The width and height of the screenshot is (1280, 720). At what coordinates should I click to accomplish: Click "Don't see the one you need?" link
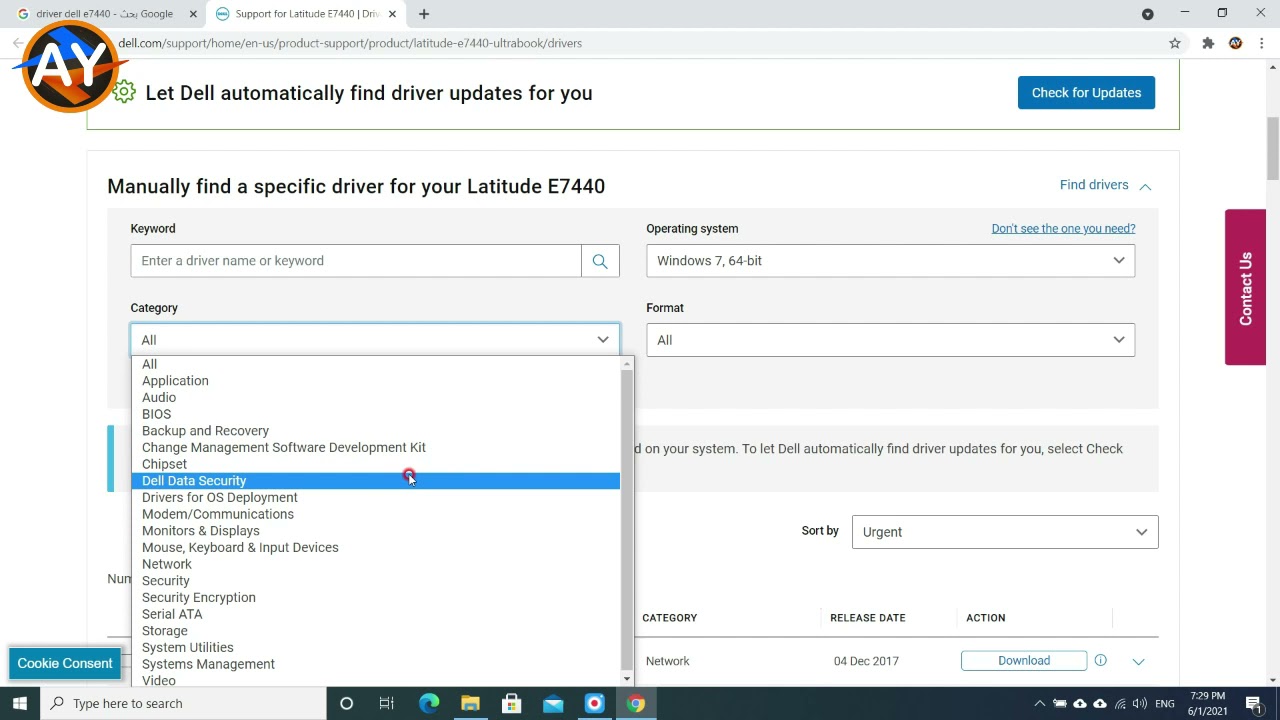coord(1063,229)
